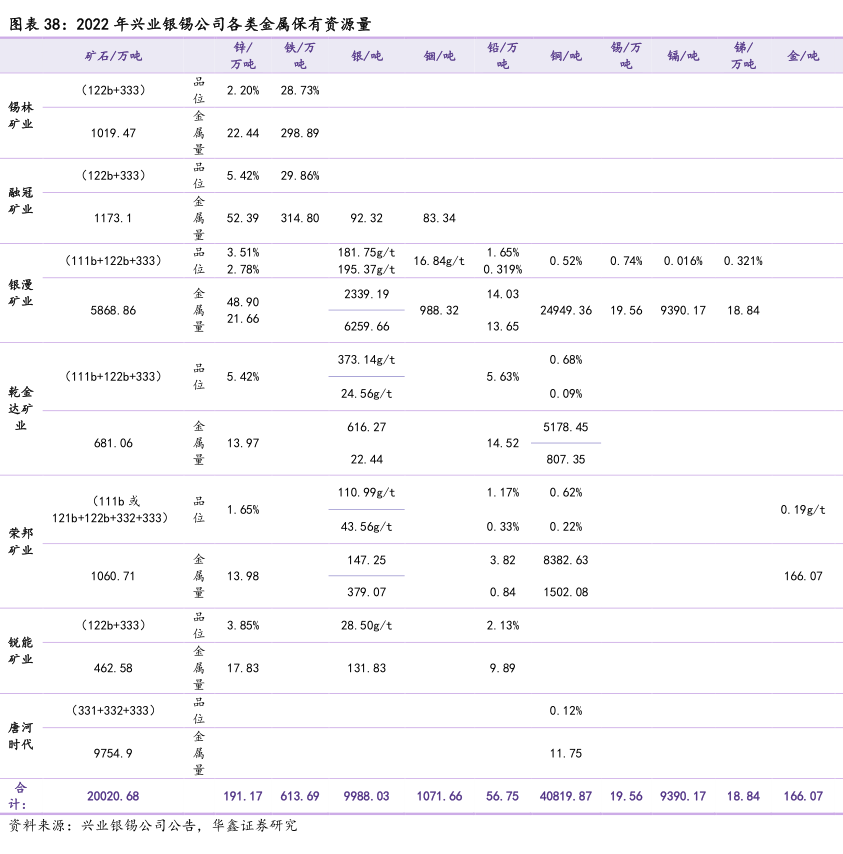
Task: Click the '荣邦矿业' row label
Action: pos(21,542)
